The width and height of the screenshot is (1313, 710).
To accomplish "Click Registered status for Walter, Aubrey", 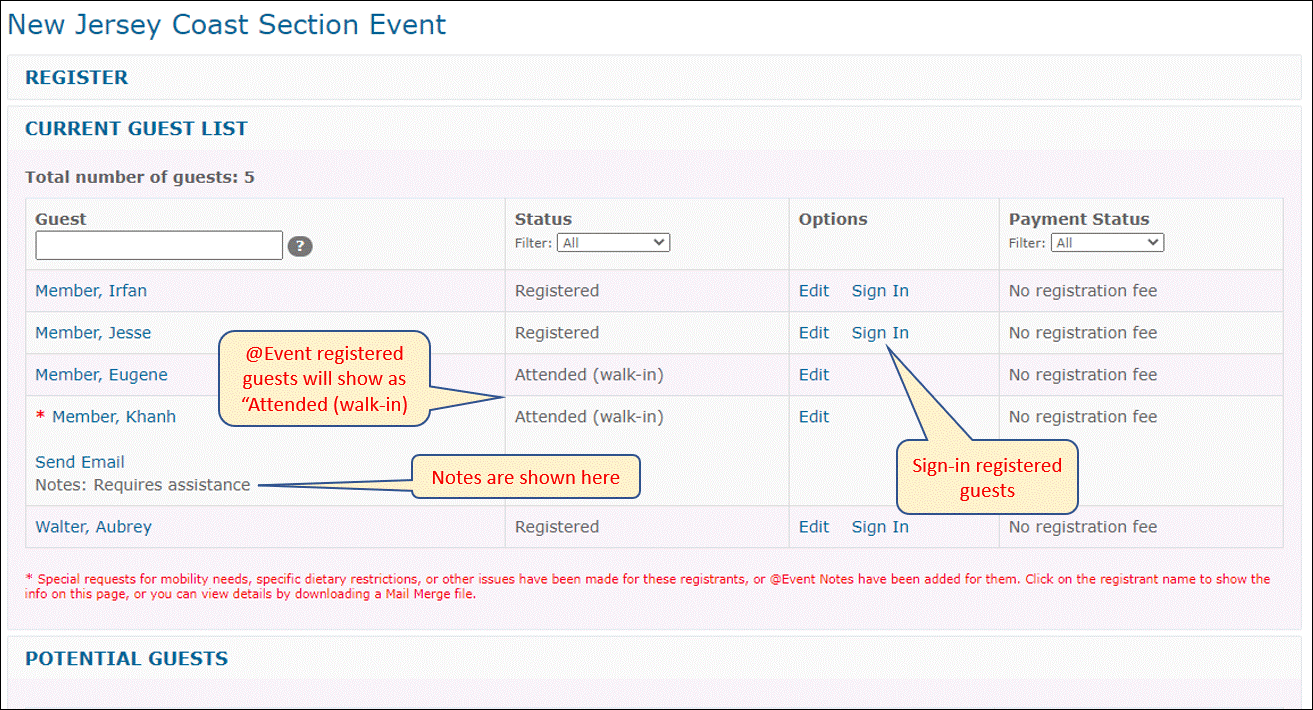I will pyautogui.click(x=557, y=527).
